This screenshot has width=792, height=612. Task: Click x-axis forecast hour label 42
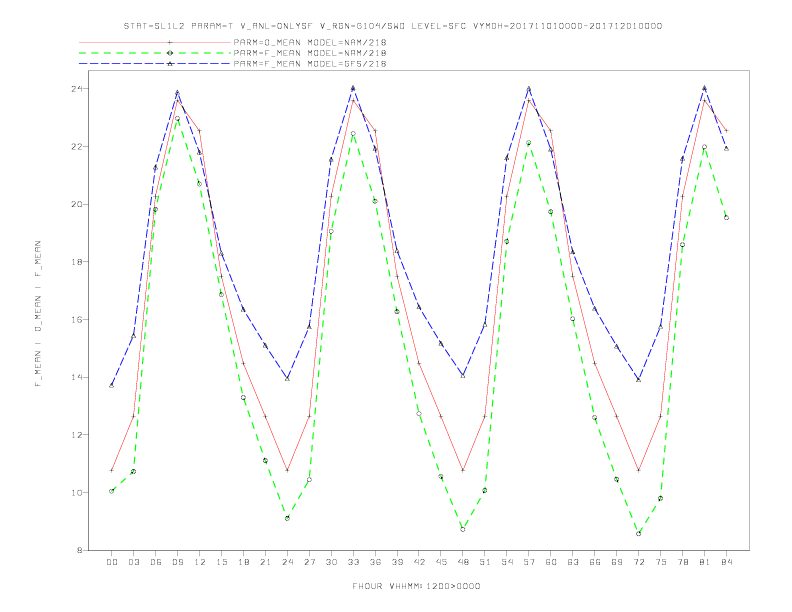pyautogui.click(x=419, y=562)
